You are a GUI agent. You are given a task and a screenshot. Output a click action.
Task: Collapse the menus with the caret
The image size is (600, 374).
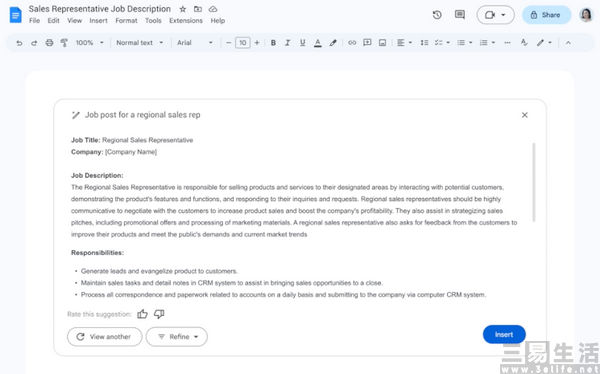point(568,43)
